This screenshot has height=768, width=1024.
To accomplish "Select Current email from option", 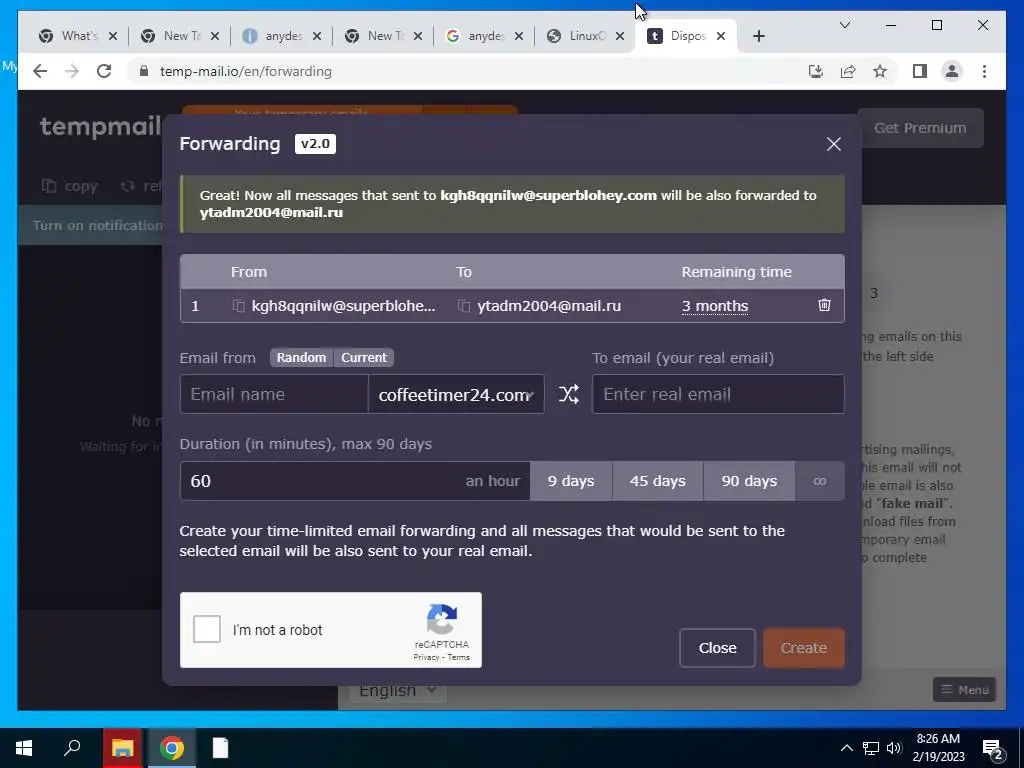I will [364, 357].
